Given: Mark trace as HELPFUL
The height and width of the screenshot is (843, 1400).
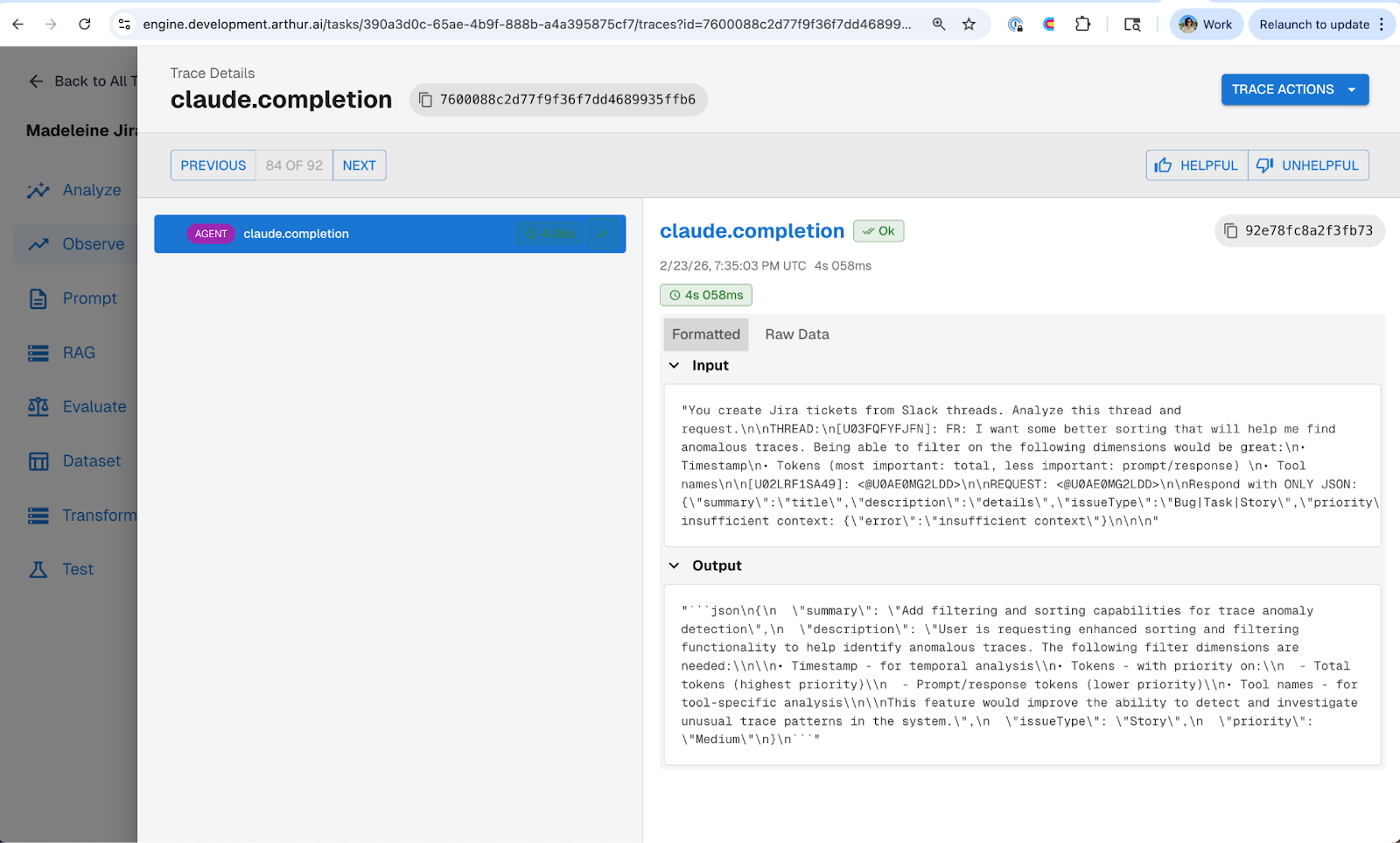Looking at the screenshot, I should (x=1197, y=165).
